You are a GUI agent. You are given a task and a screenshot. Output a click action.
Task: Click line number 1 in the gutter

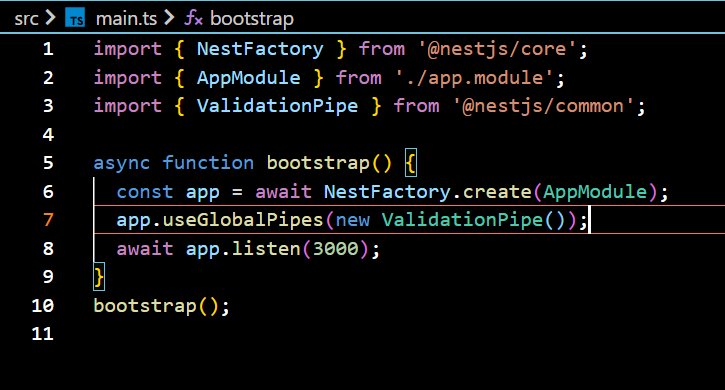pyautogui.click(x=48, y=49)
